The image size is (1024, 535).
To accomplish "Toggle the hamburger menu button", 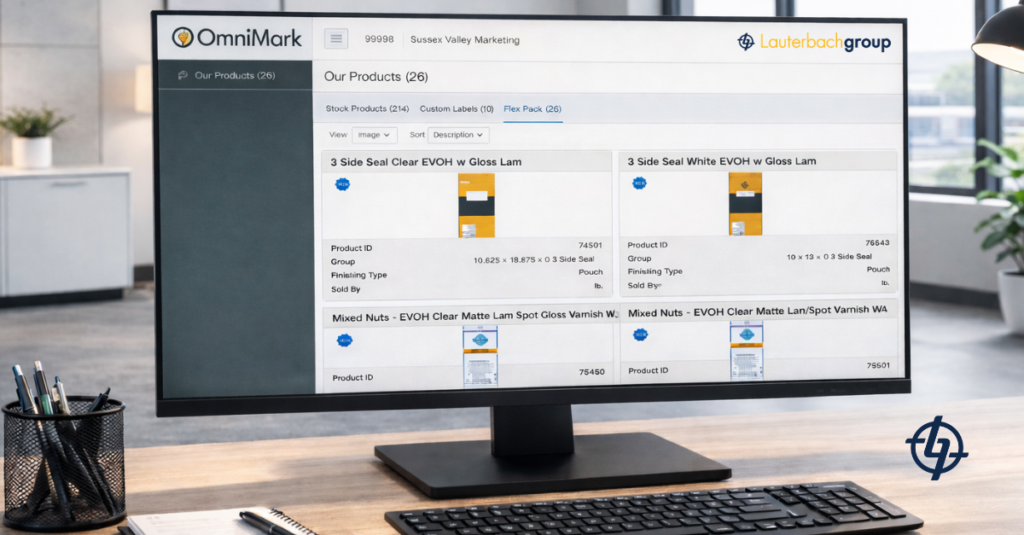I will [336, 39].
